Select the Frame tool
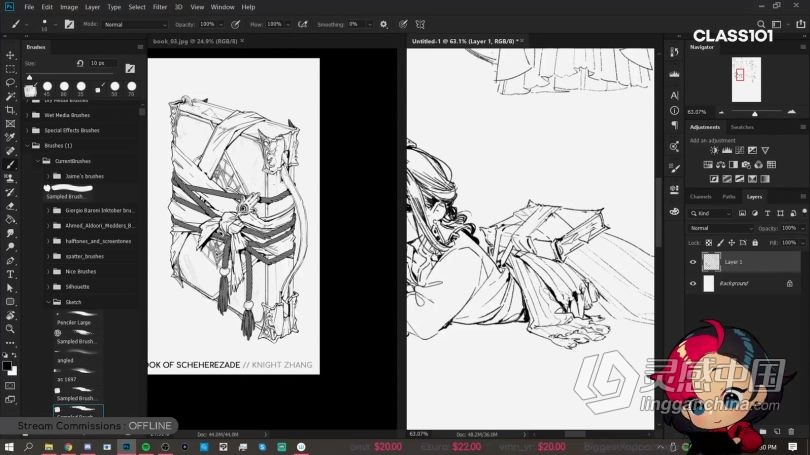 [x=10, y=123]
